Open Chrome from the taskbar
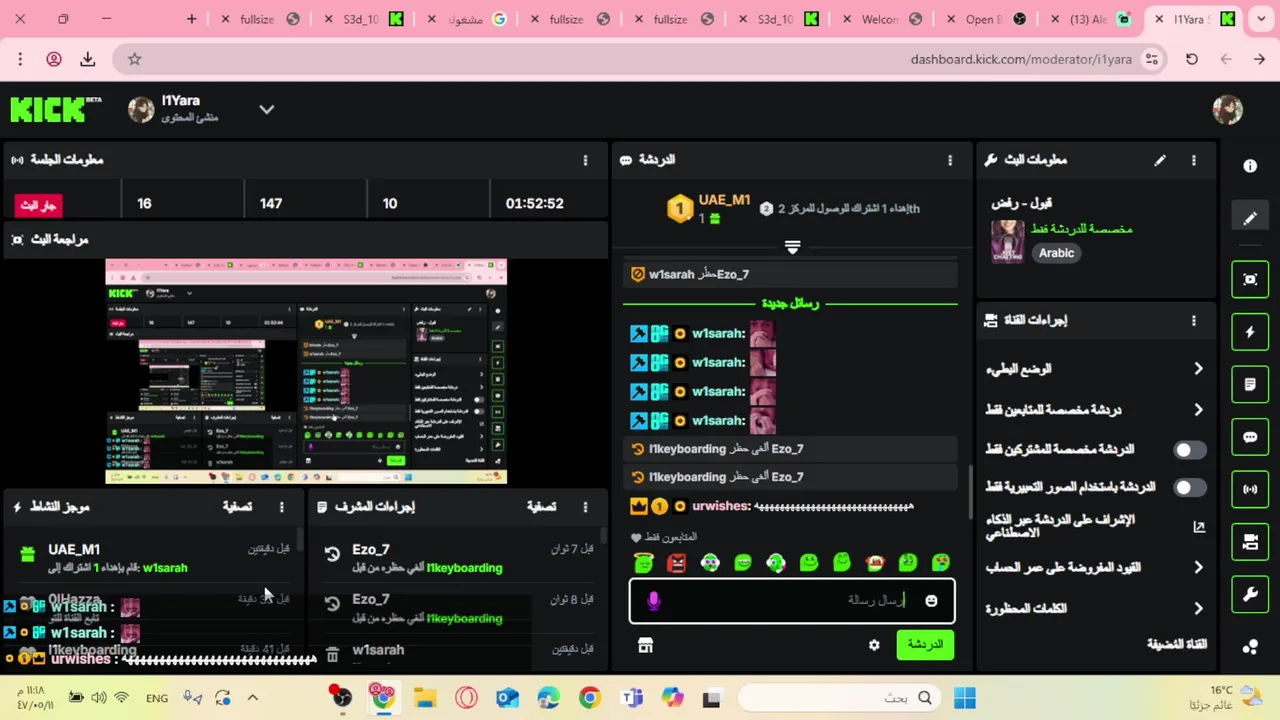1280x720 pixels. coord(589,698)
